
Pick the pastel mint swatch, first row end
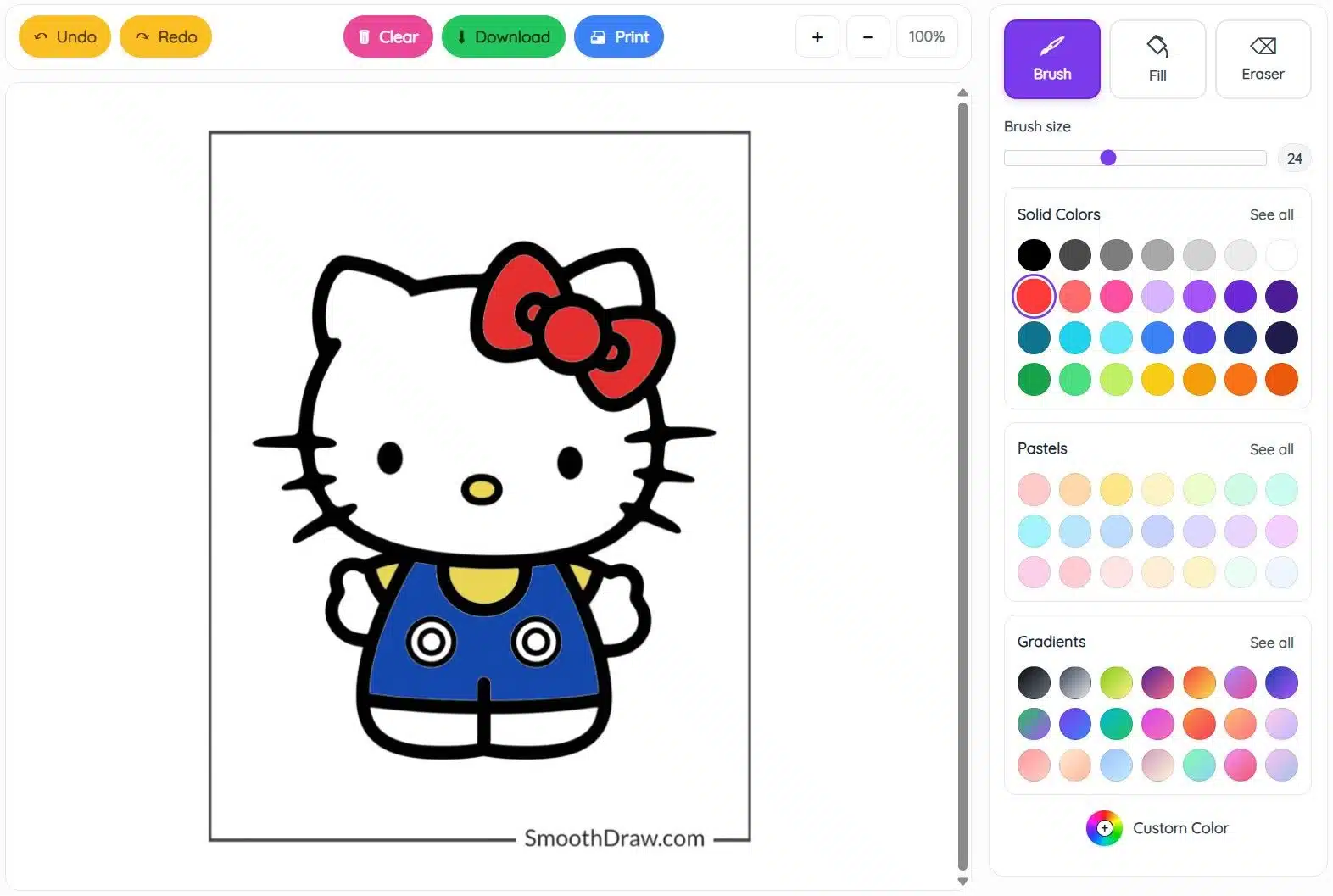click(1281, 489)
